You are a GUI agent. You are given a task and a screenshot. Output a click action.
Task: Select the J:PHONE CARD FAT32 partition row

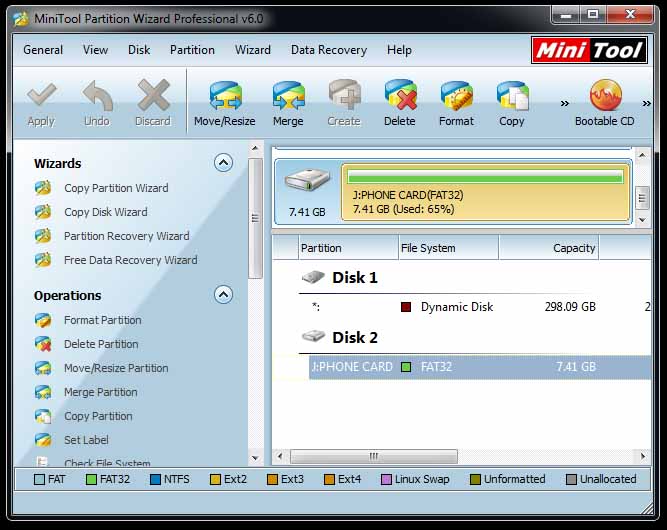point(480,367)
